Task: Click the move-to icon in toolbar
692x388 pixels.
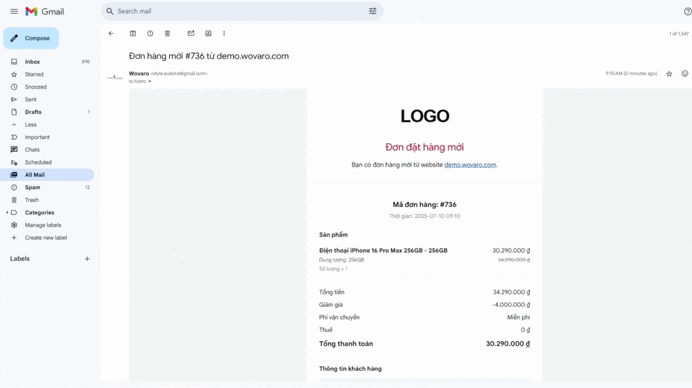Action: click(208, 34)
